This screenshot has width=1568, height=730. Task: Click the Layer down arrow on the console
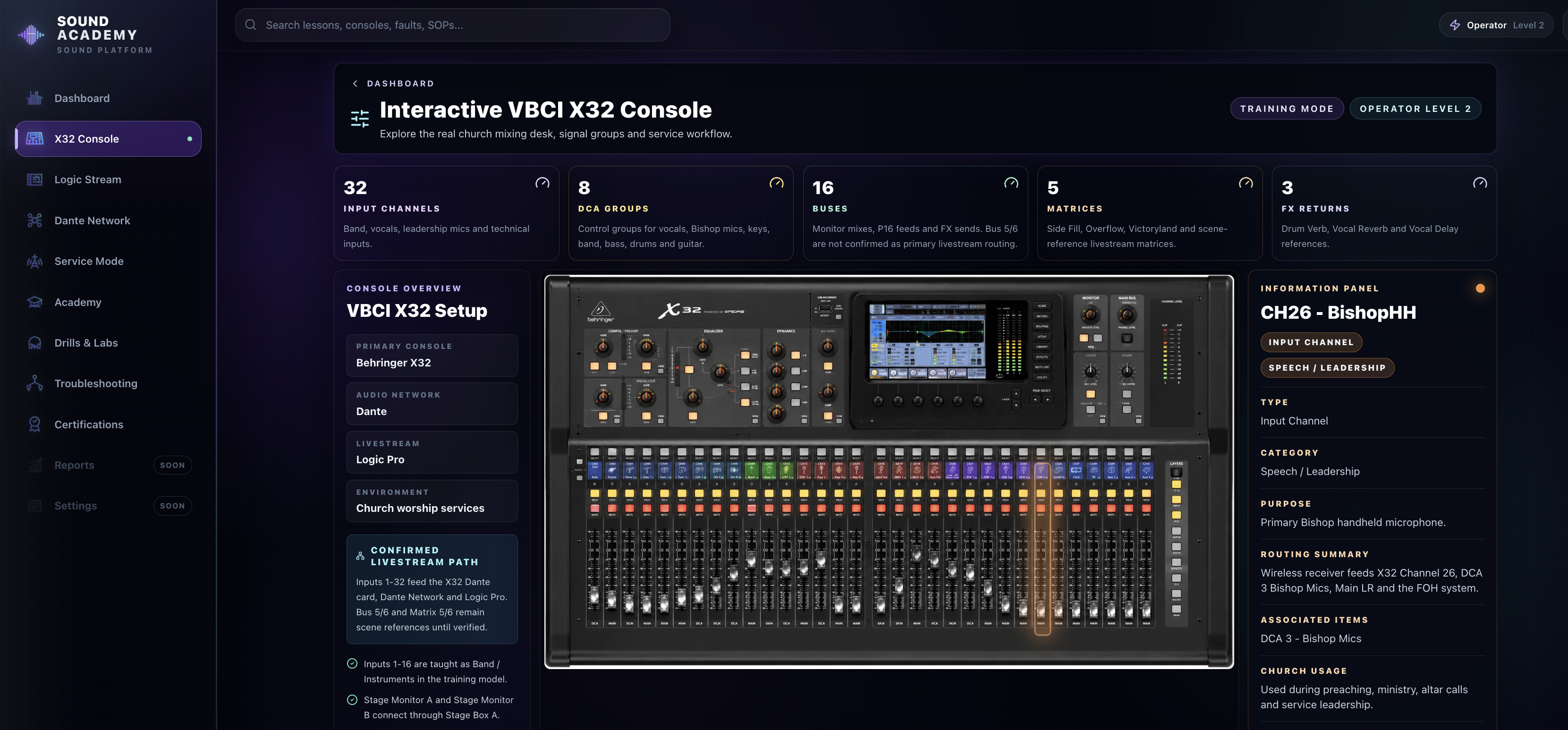(1017, 406)
